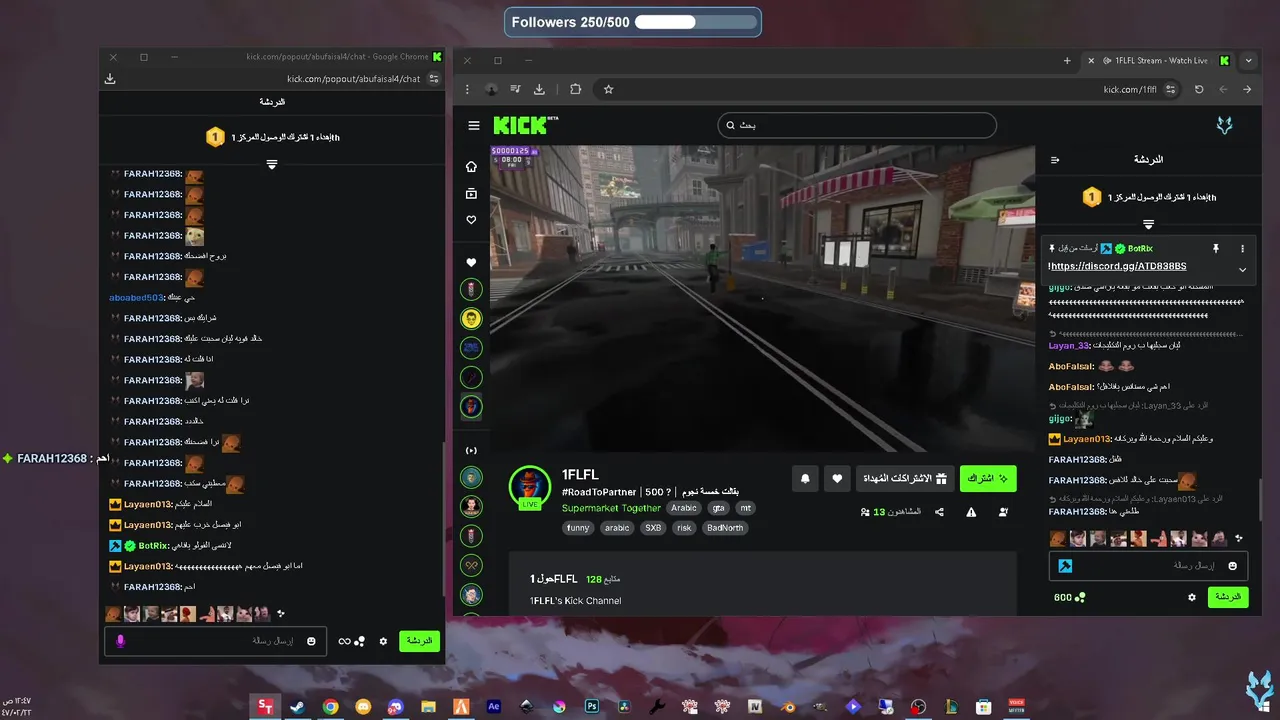Open chat settings gear in main window
This screenshot has height=720, width=1280.
point(1191,597)
